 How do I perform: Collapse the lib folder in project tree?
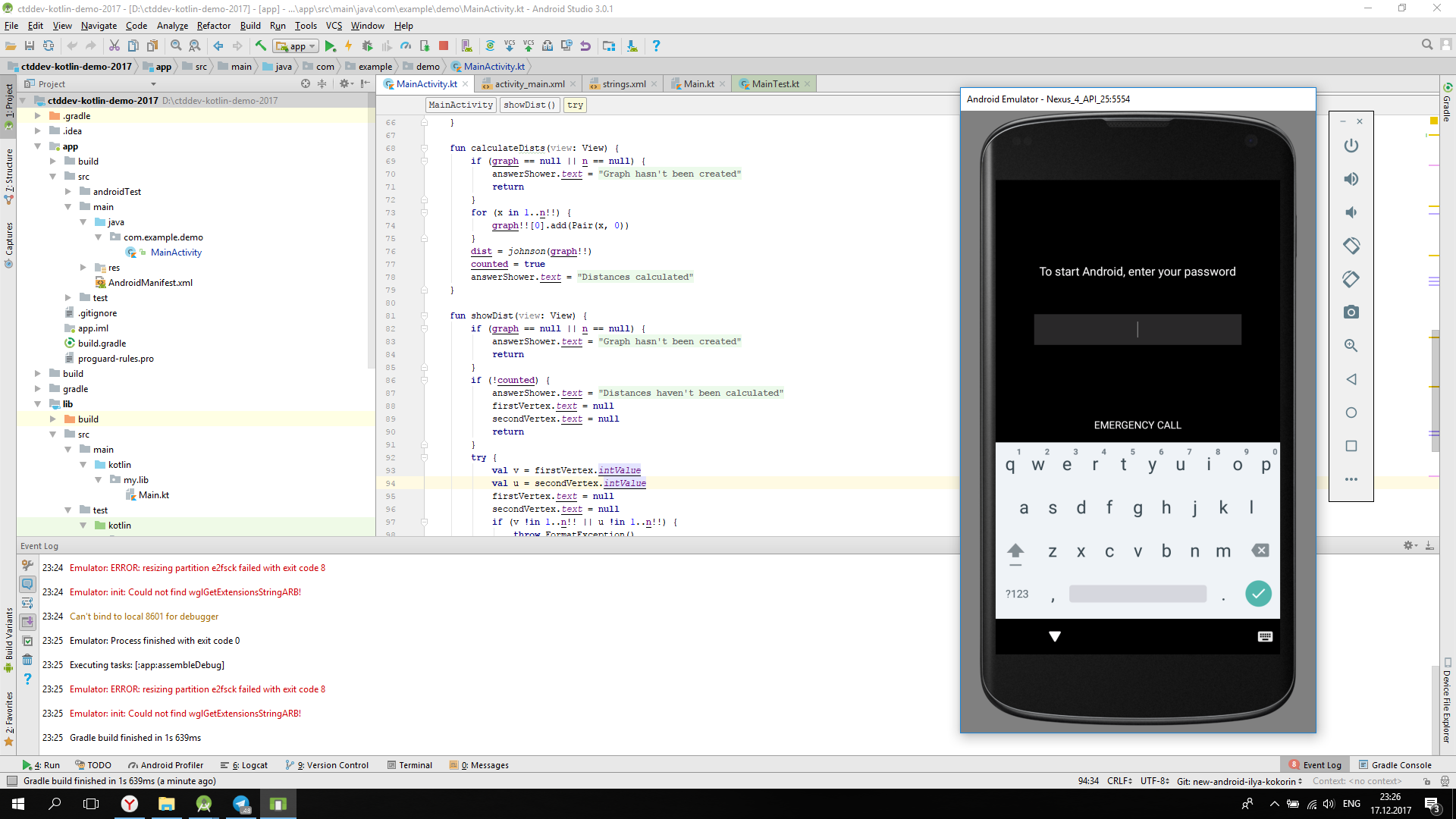click(x=37, y=404)
